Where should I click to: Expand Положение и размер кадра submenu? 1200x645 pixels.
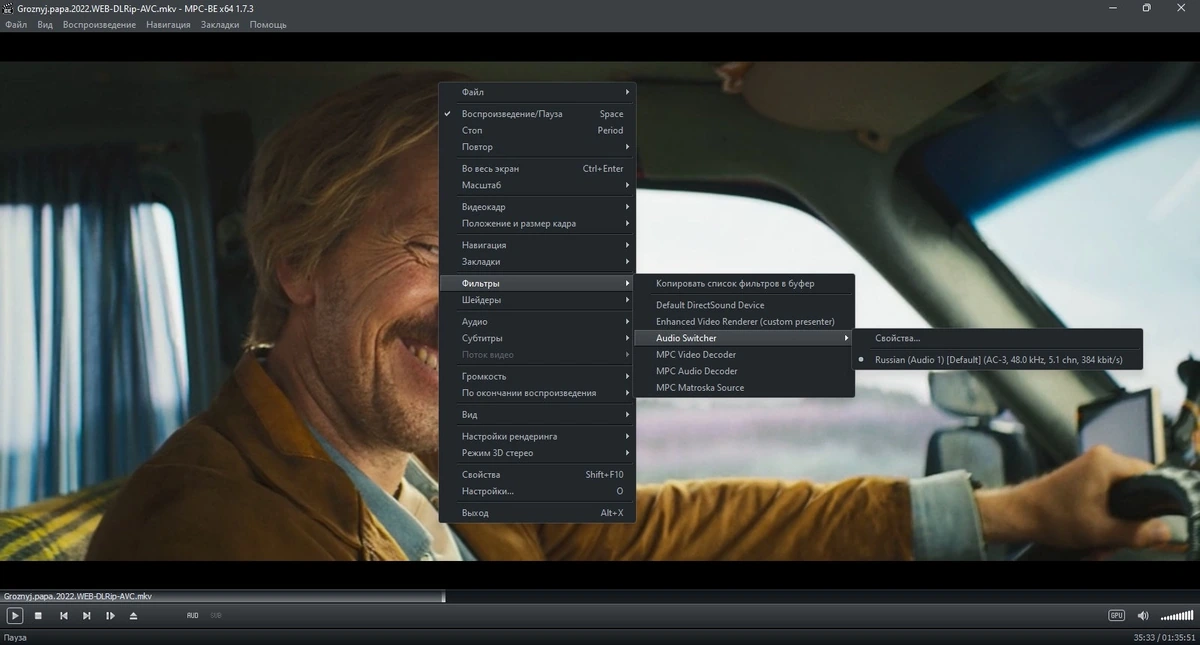coord(537,223)
